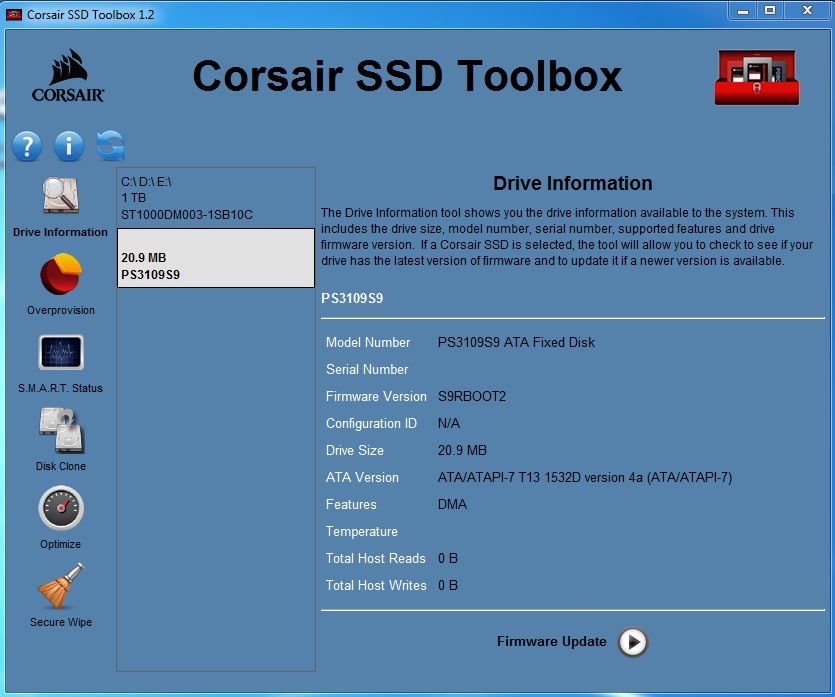Select the 1 TB ST1000DM003 drive entry
Image resolution: width=835 pixels, height=697 pixels.
[x=216, y=198]
